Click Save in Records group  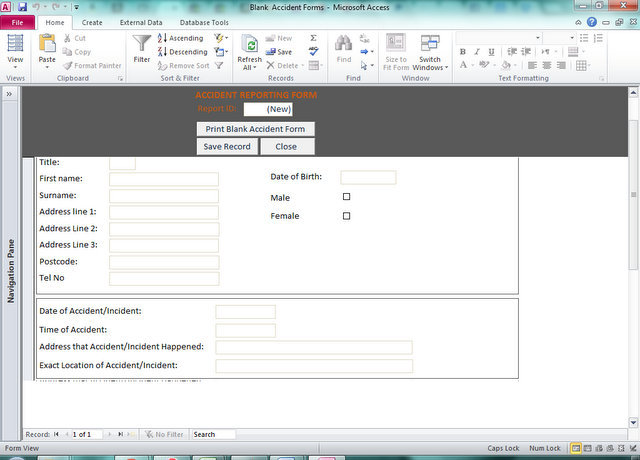click(x=279, y=52)
